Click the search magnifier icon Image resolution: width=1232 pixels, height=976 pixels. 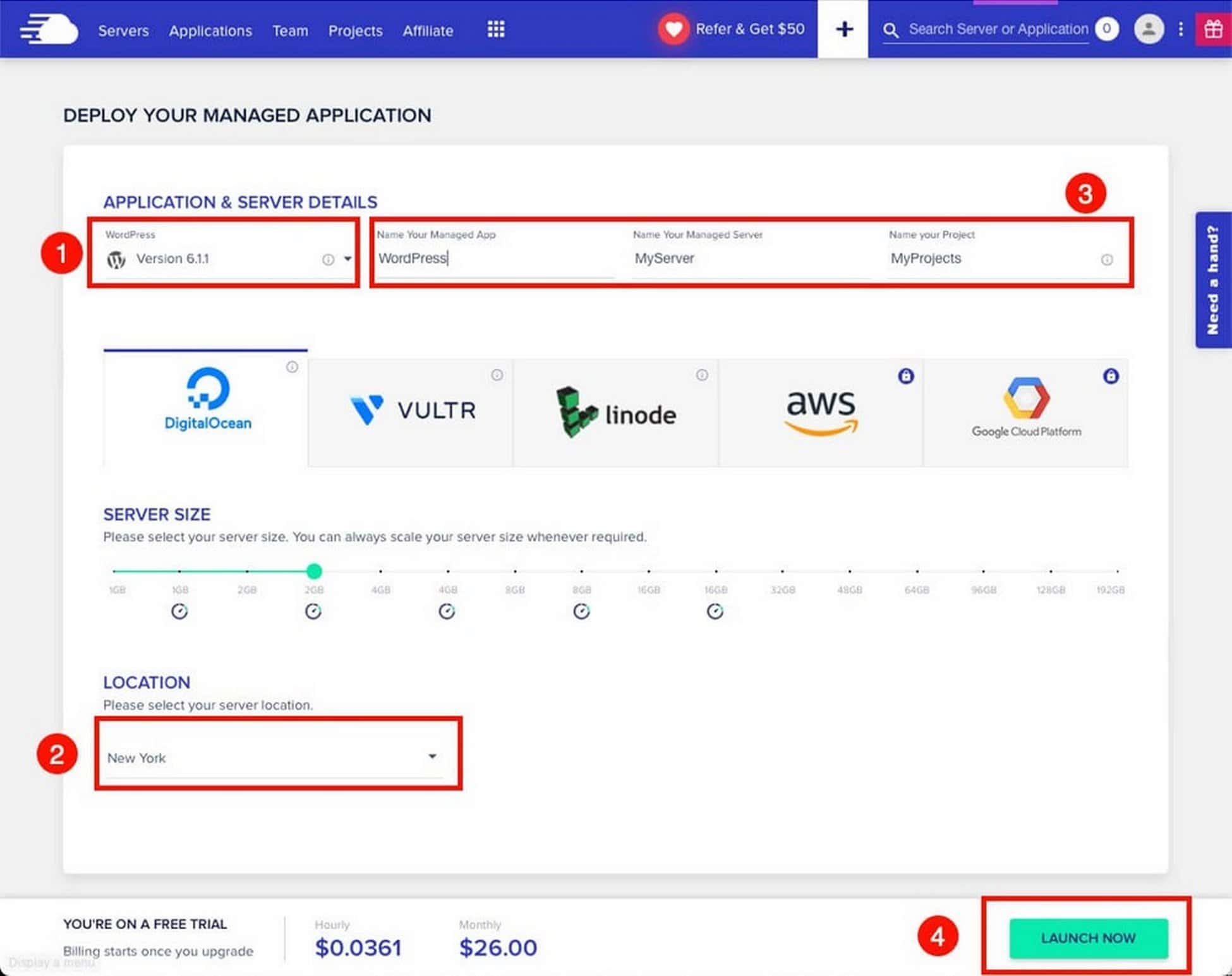click(x=891, y=29)
